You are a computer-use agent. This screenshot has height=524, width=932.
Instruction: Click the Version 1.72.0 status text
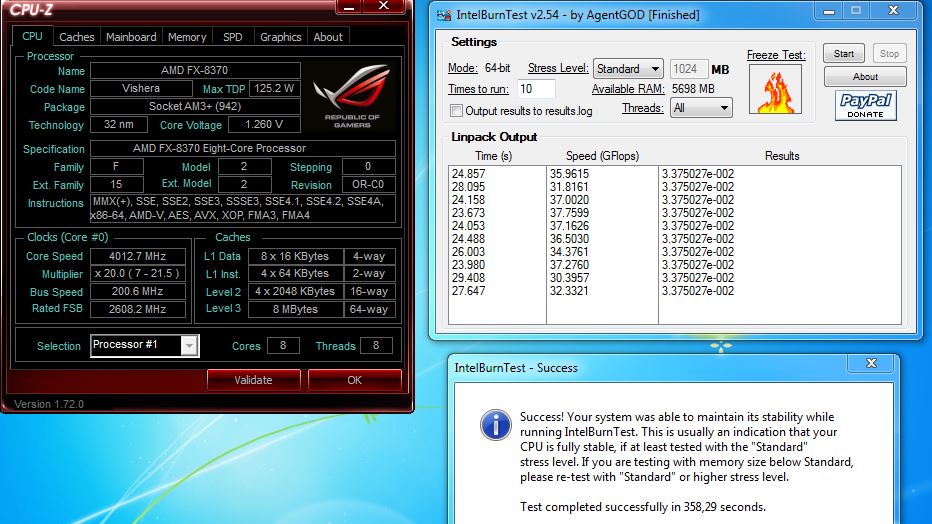click(x=49, y=404)
